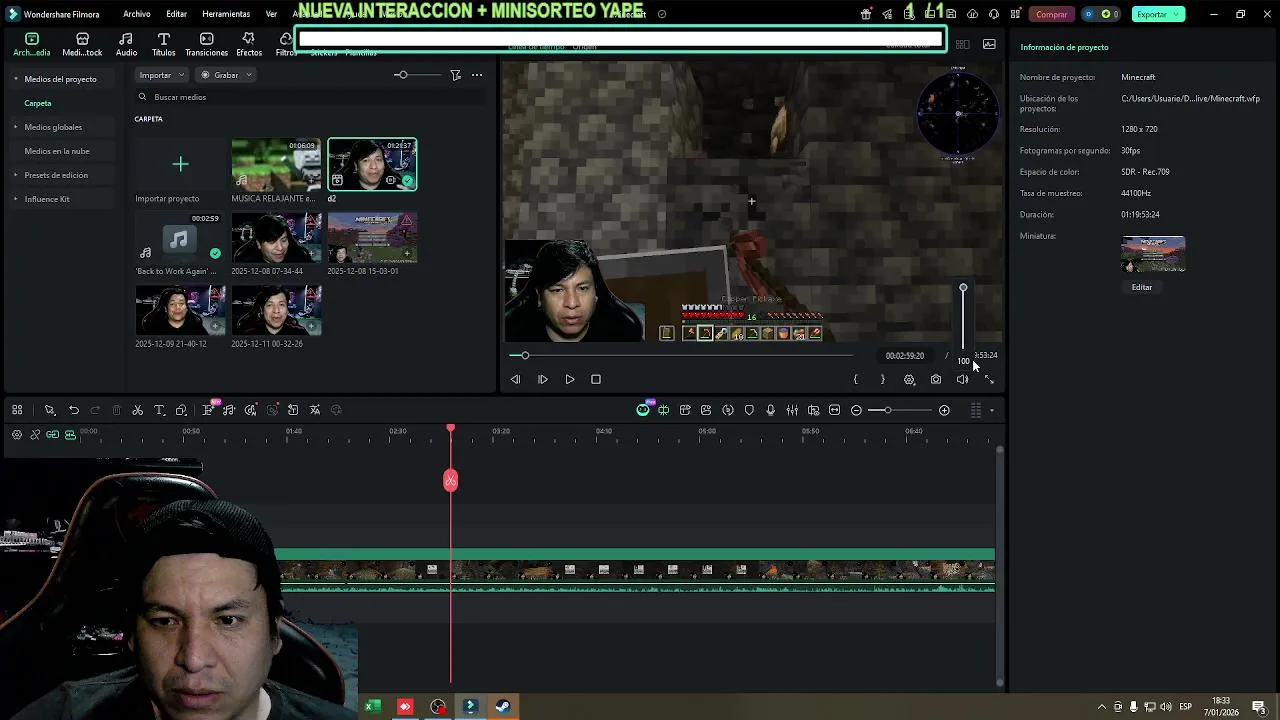Click the zoom out minus in timeline
This screenshot has width=1280, height=720.
click(857, 410)
